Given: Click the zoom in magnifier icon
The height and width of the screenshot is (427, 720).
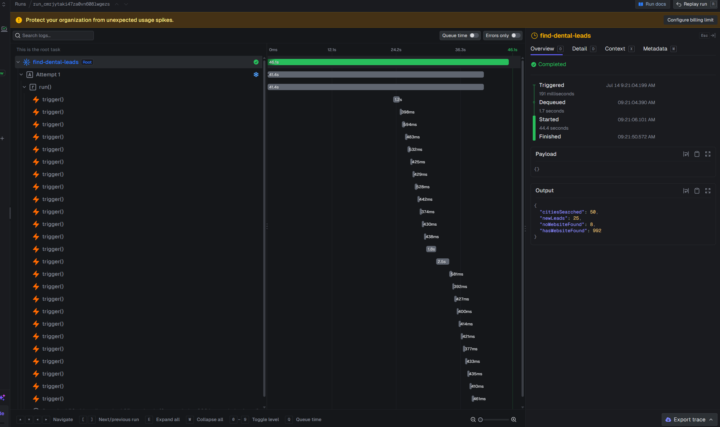Looking at the screenshot, I should [x=513, y=419].
